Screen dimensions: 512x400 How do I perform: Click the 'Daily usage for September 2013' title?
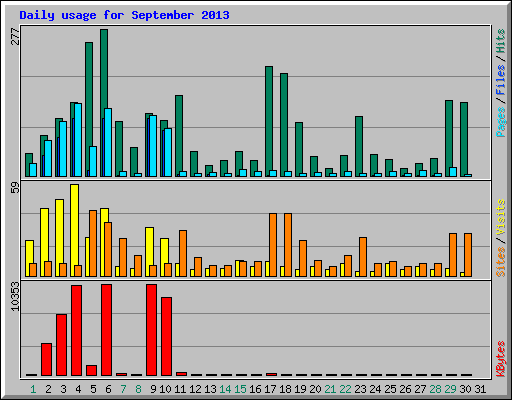pos(124,15)
